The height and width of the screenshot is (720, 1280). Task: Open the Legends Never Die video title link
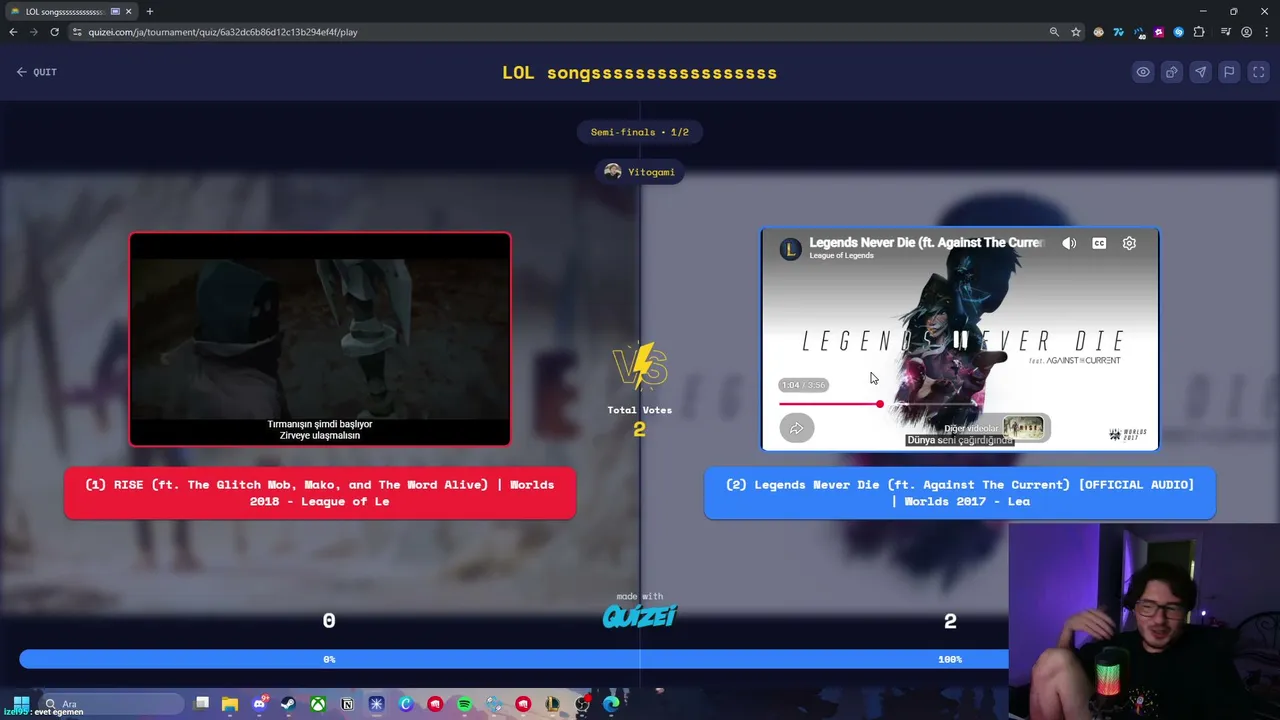point(926,242)
